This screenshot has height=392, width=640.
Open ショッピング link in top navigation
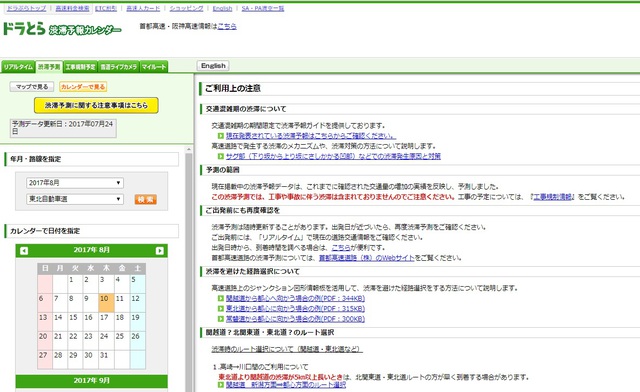[186, 8]
